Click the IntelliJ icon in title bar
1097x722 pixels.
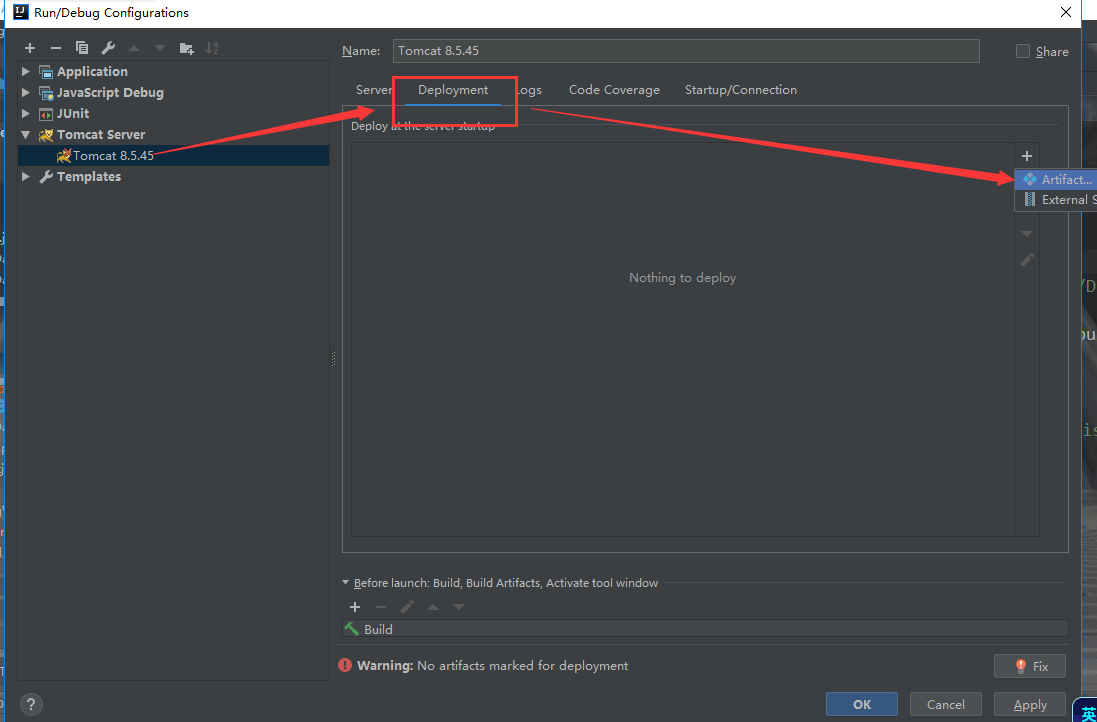coord(21,12)
